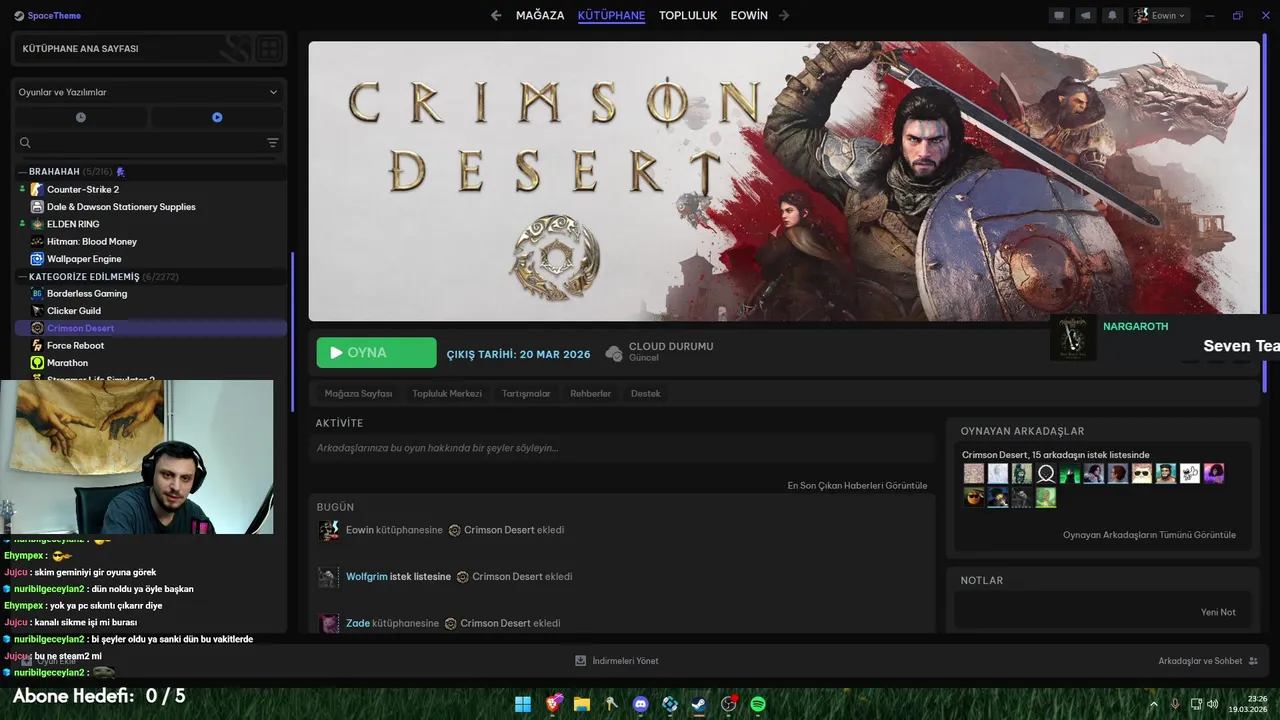This screenshot has height=720, width=1280.
Task: Open Brave browser from the taskbar
Action: coord(553,704)
